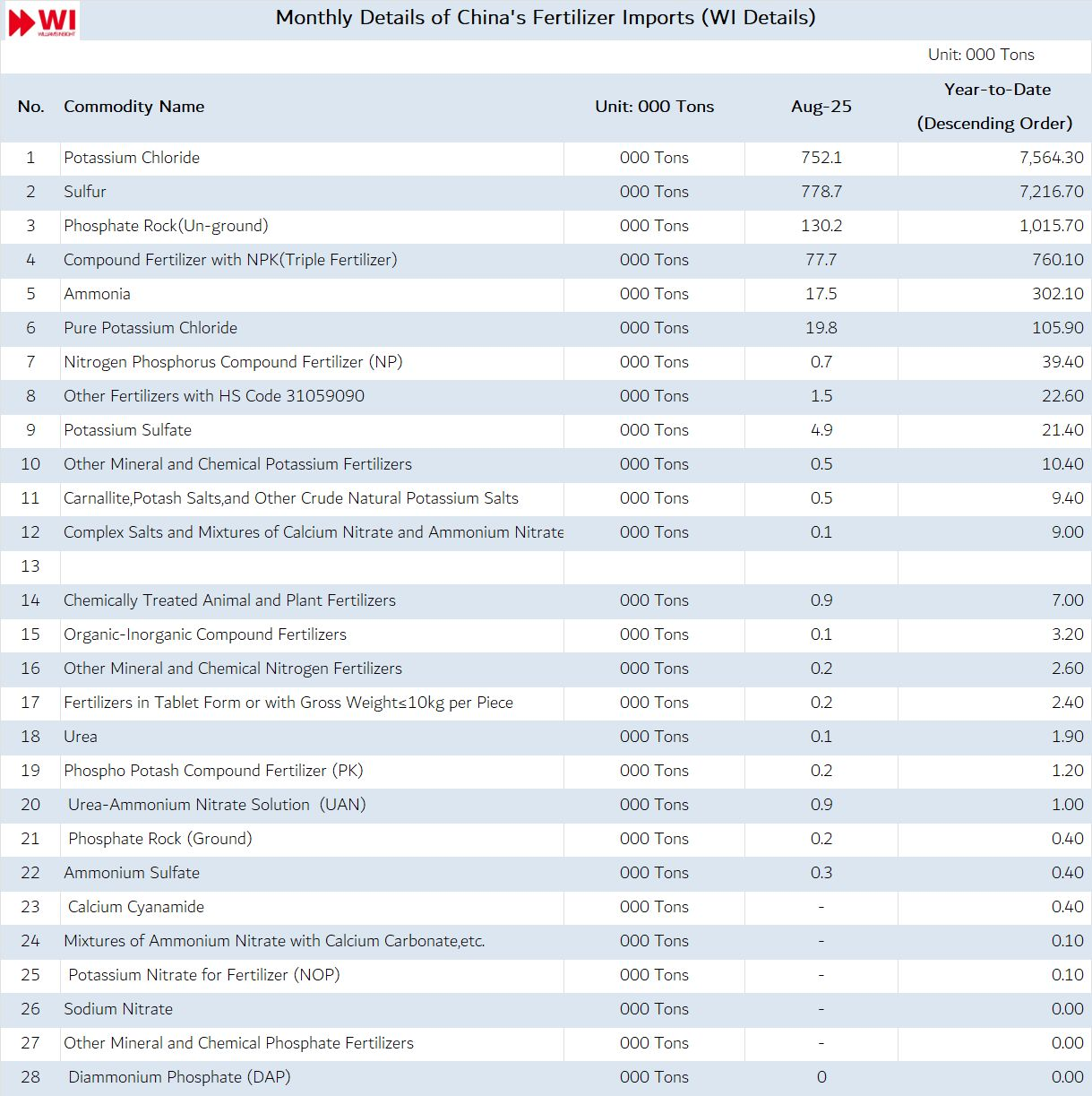The height and width of the screenshot is (1096, 1092).
Task: Click the Ammonia year-to-date value 302.10
Action: click(x=1057, y=294)
